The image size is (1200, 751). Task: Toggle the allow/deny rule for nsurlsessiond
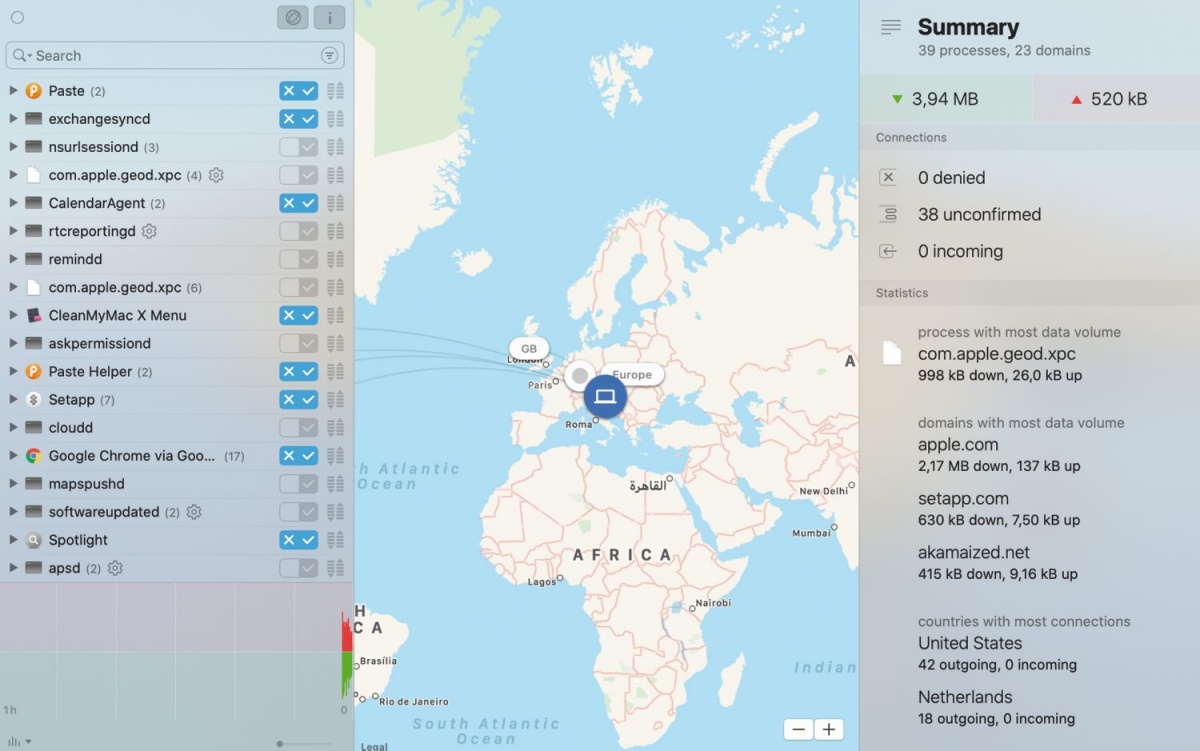coord(299,147)
